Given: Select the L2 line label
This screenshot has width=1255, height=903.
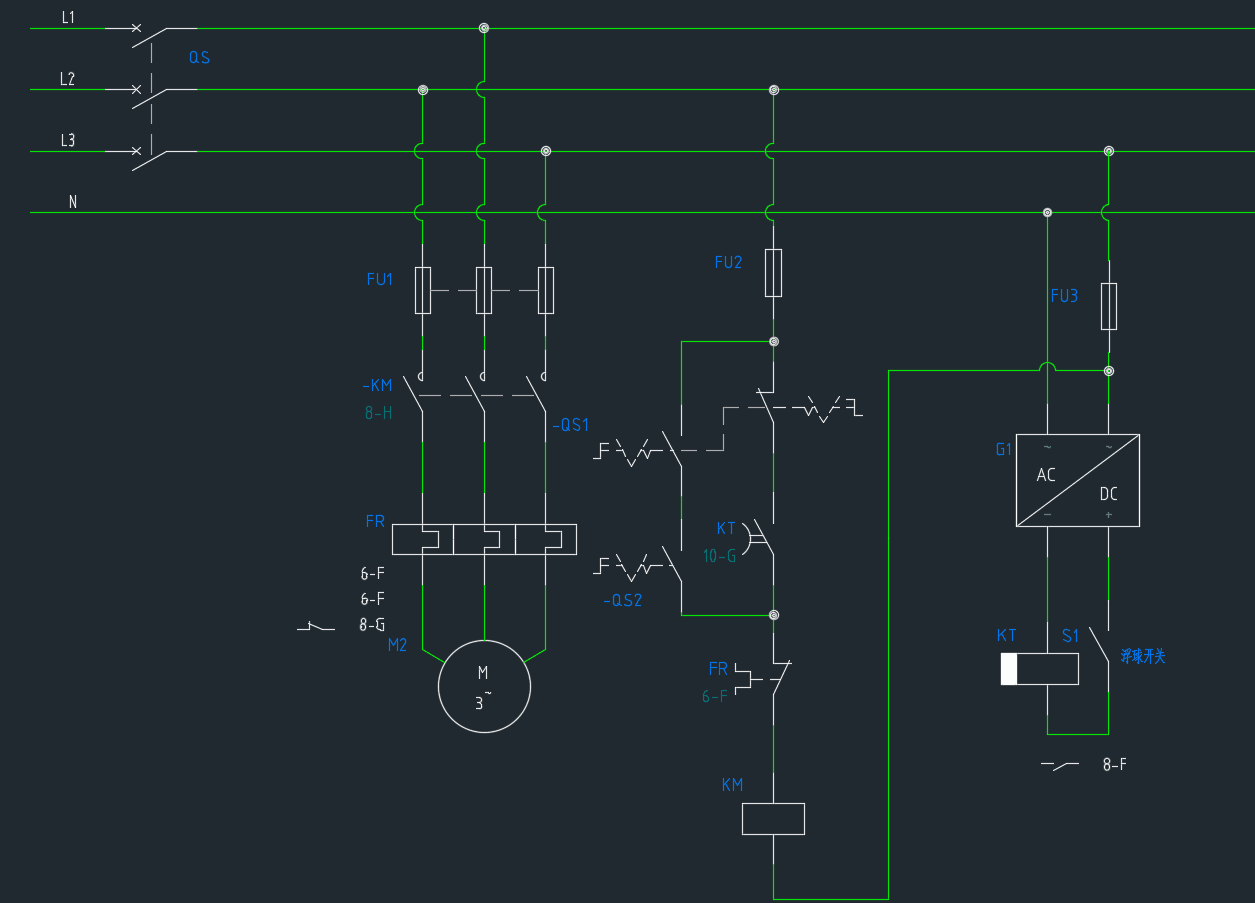Looking at the screenshot, I should 68,79.
